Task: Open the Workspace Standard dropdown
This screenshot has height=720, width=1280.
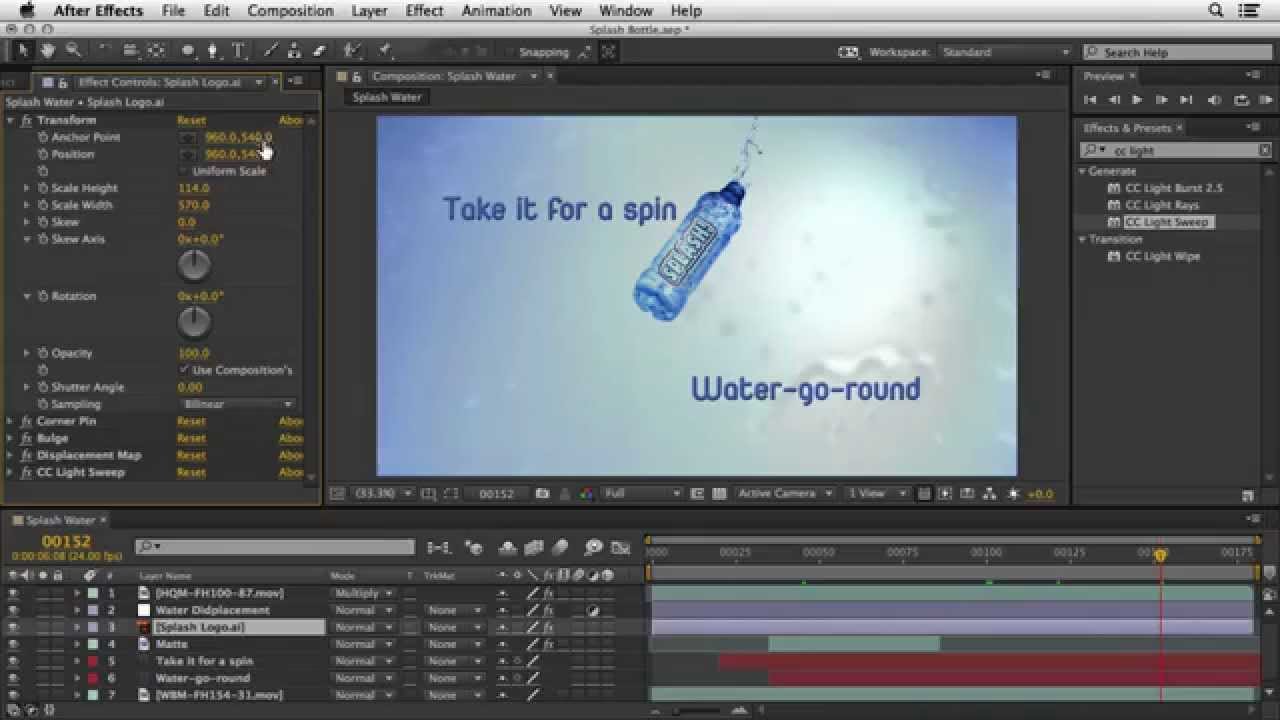Action: [1005, 52]
